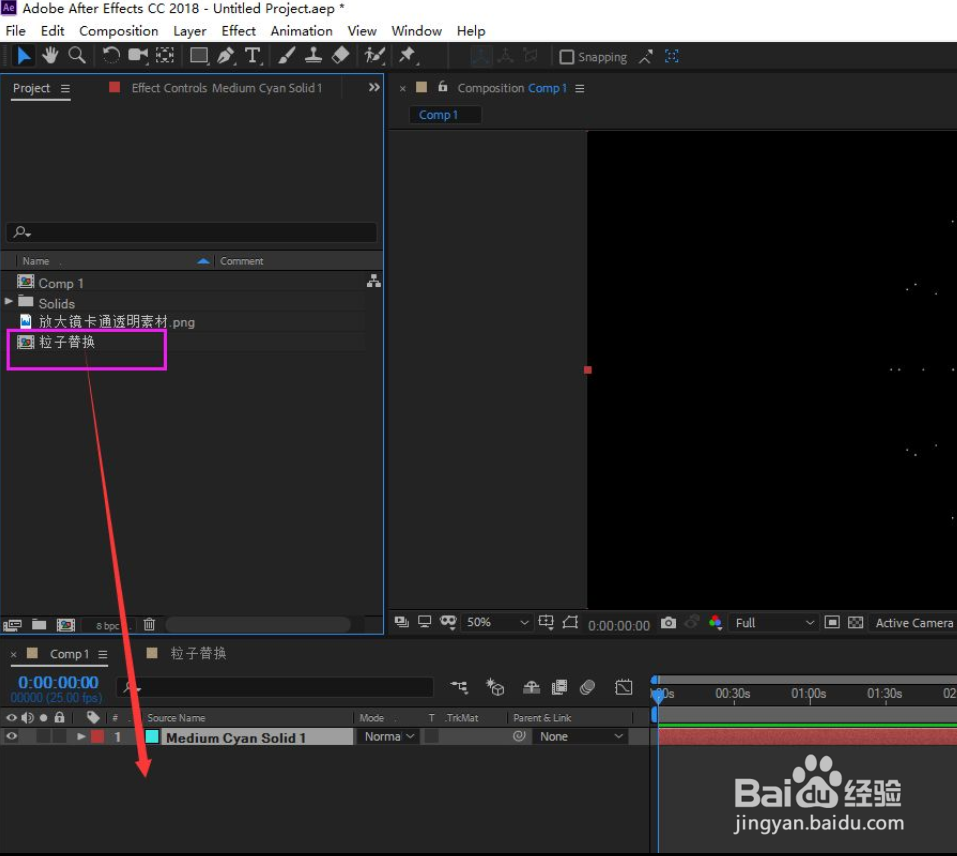Select the Clone Stamp tool
The height and width of the screenshot is (856, 957).
[313, 56]
